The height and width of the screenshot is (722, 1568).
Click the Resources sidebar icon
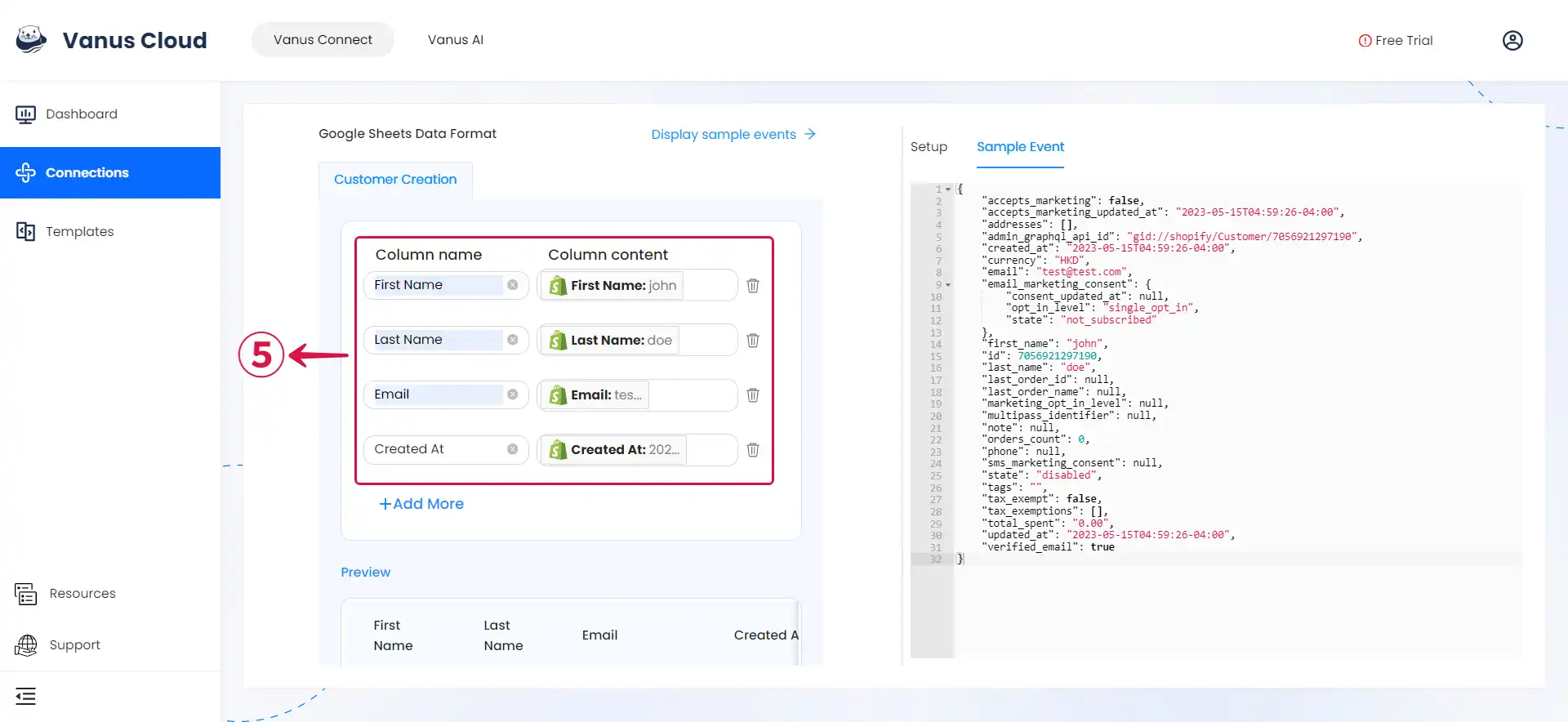[x=25, y=594]
